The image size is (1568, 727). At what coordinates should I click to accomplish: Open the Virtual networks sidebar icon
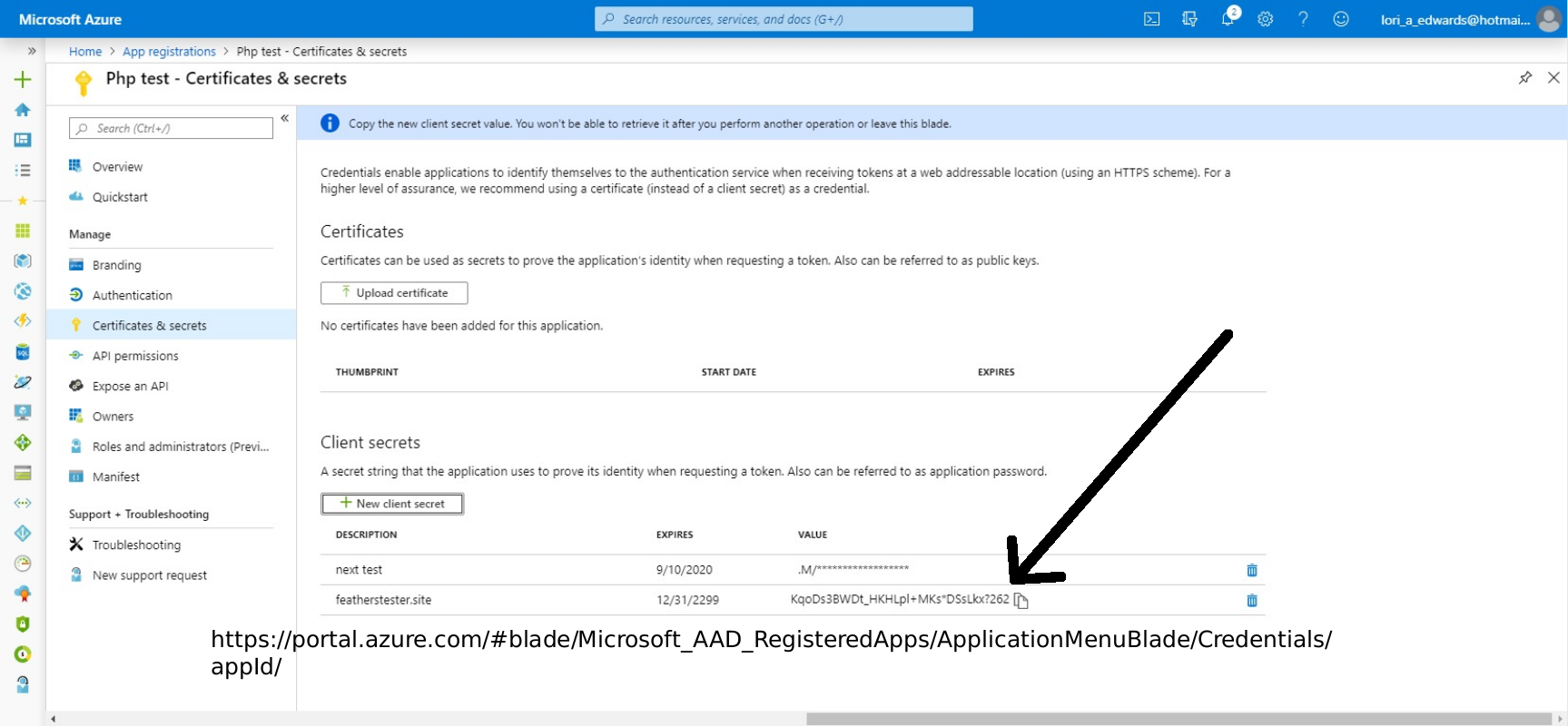(x=23, y=503)
